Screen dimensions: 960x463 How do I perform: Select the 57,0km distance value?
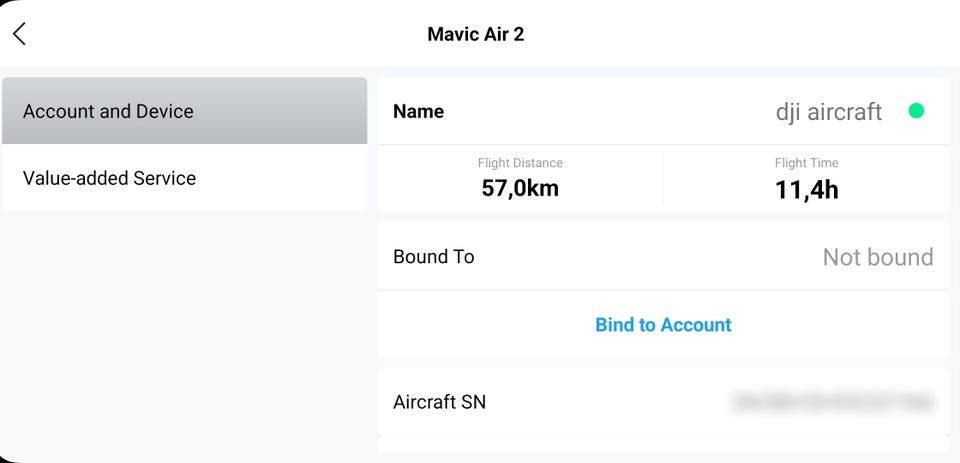[x=520, y=189]
